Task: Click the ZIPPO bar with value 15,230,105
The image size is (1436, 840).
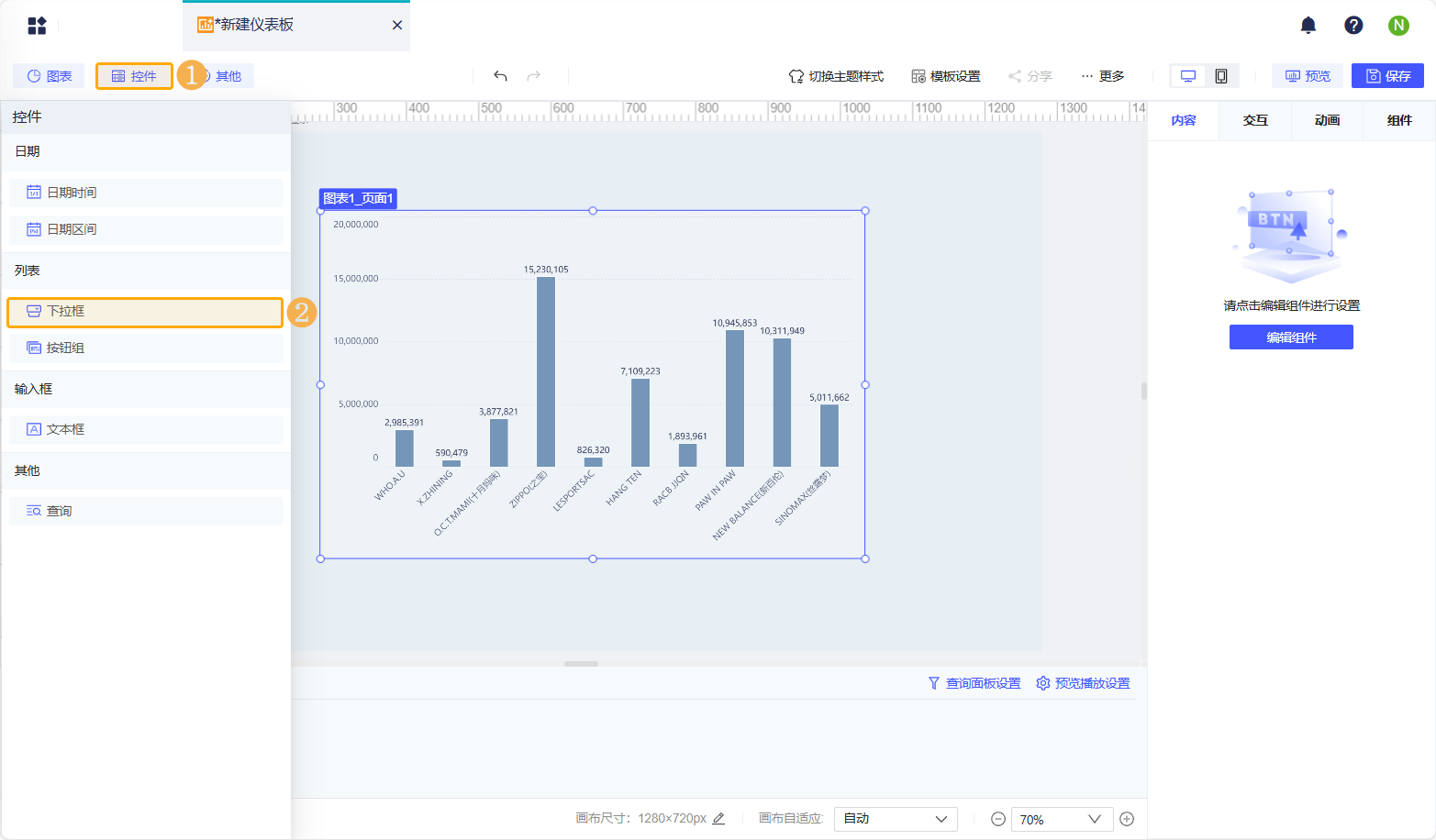Action: coord(546,371)
